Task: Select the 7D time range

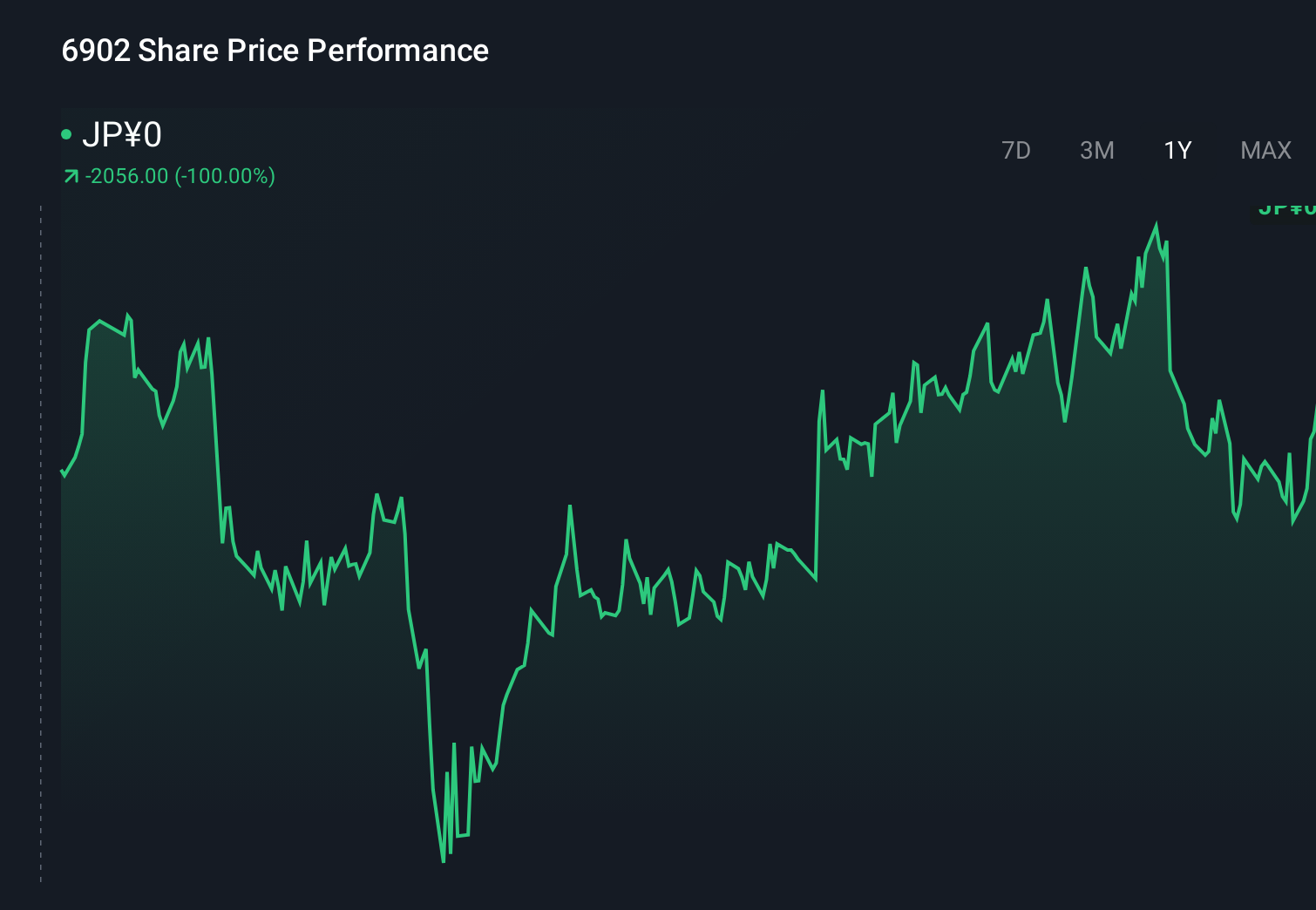Action: coord(1016,150)
